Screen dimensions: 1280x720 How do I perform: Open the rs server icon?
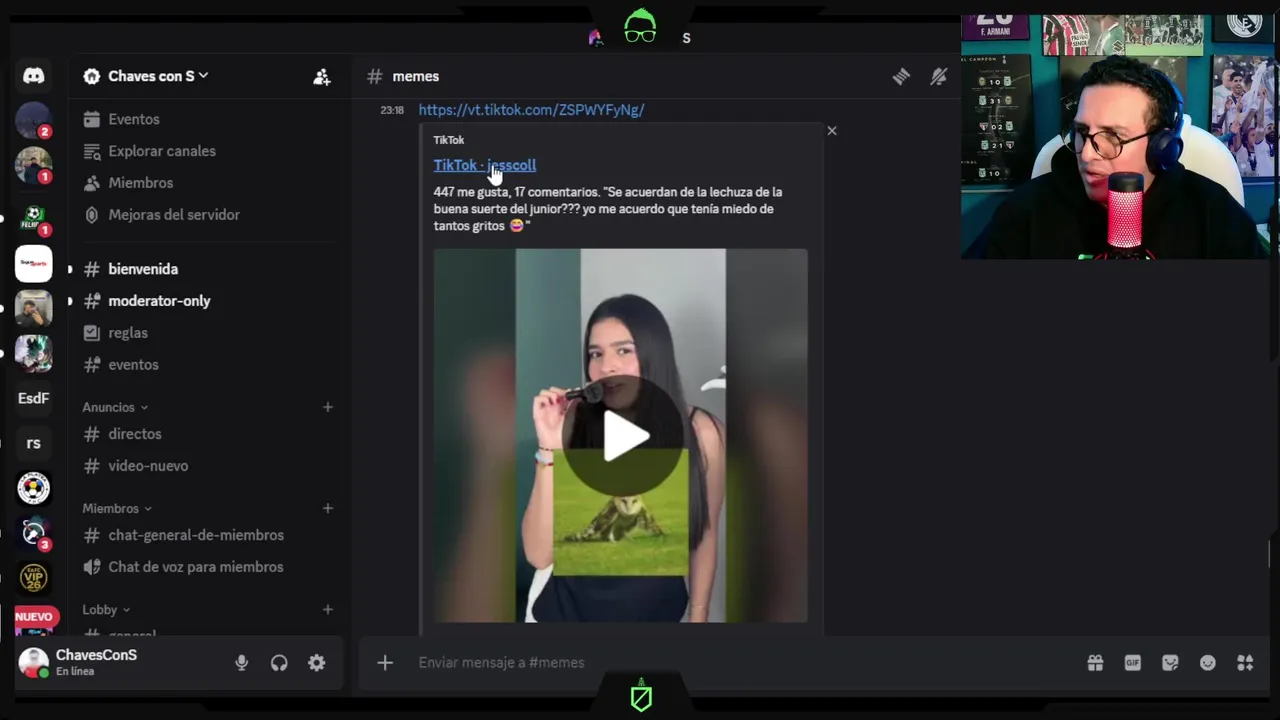[33, 443]
